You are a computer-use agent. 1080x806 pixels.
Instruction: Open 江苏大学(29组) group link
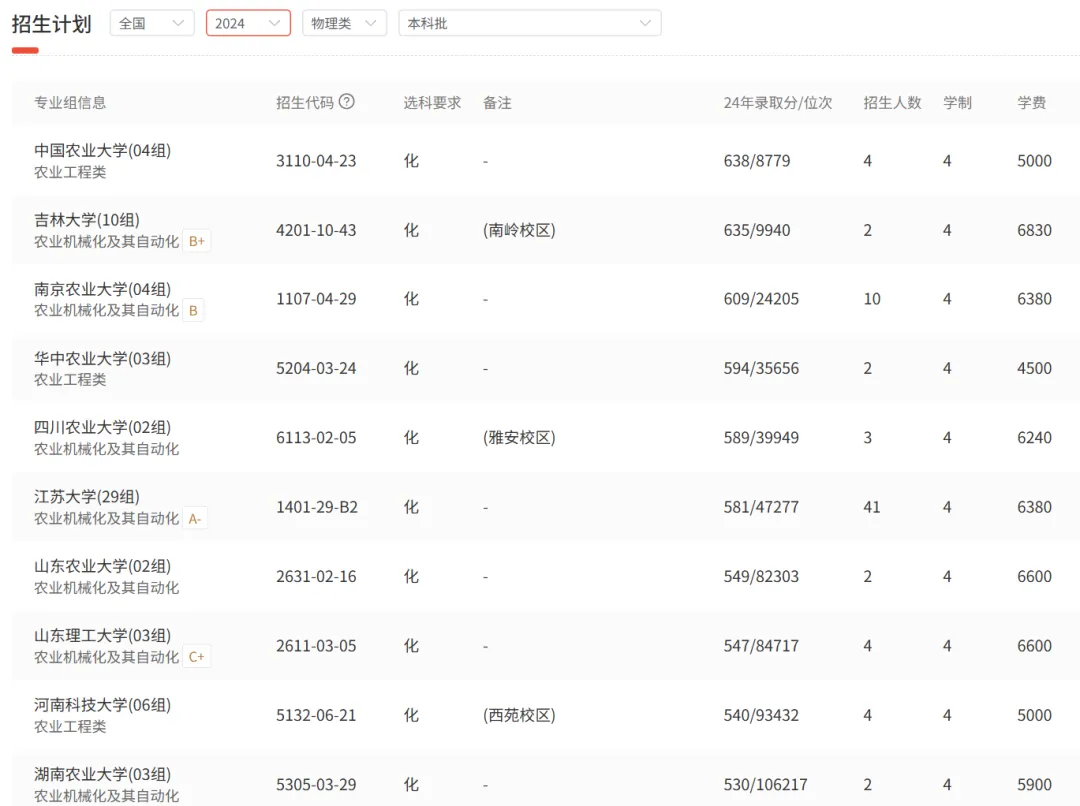[x=87, y=497]
